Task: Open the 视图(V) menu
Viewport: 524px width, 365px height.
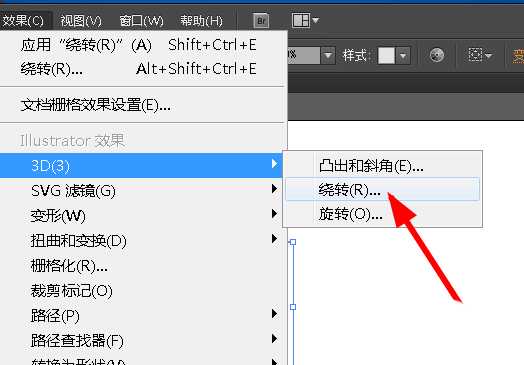Action: pos(81,21)
